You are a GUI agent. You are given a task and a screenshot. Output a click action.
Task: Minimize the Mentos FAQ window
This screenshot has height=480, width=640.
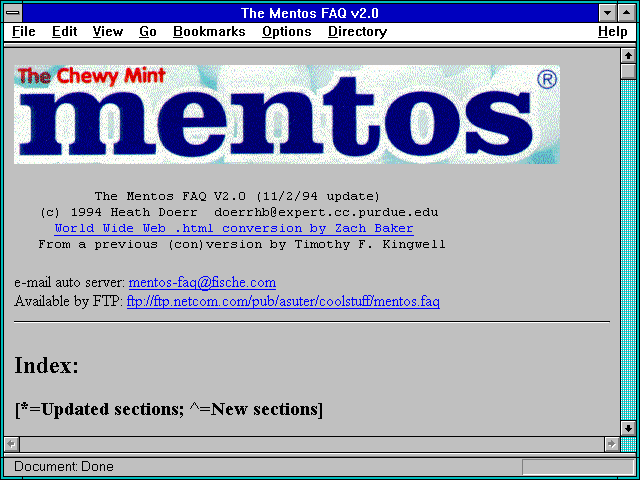tap(608, 13)
